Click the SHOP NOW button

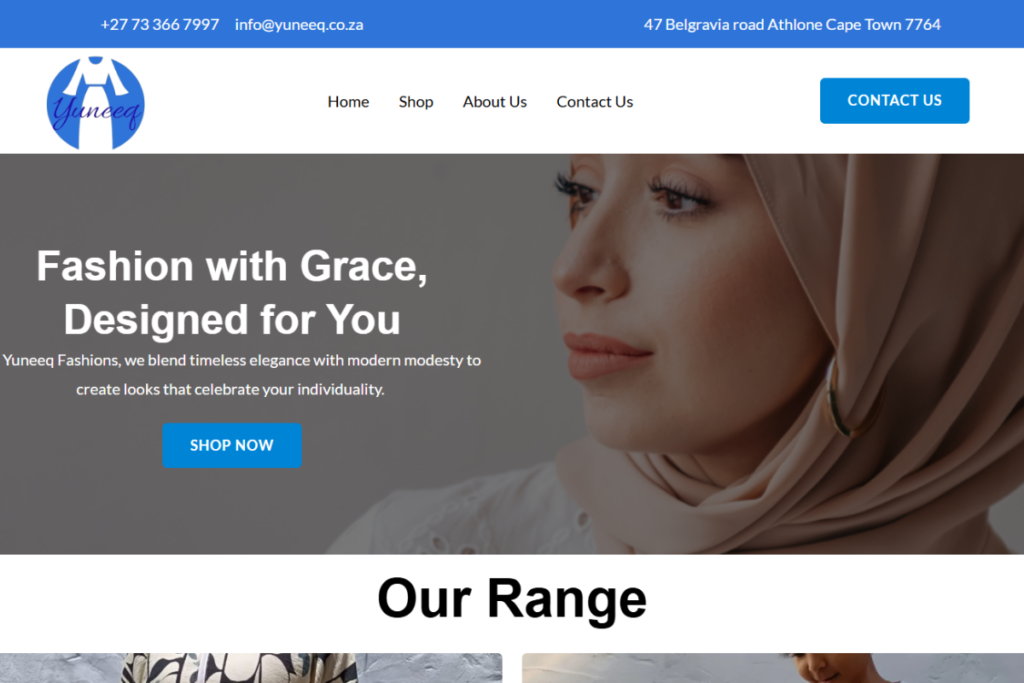(x=232, y=445)
